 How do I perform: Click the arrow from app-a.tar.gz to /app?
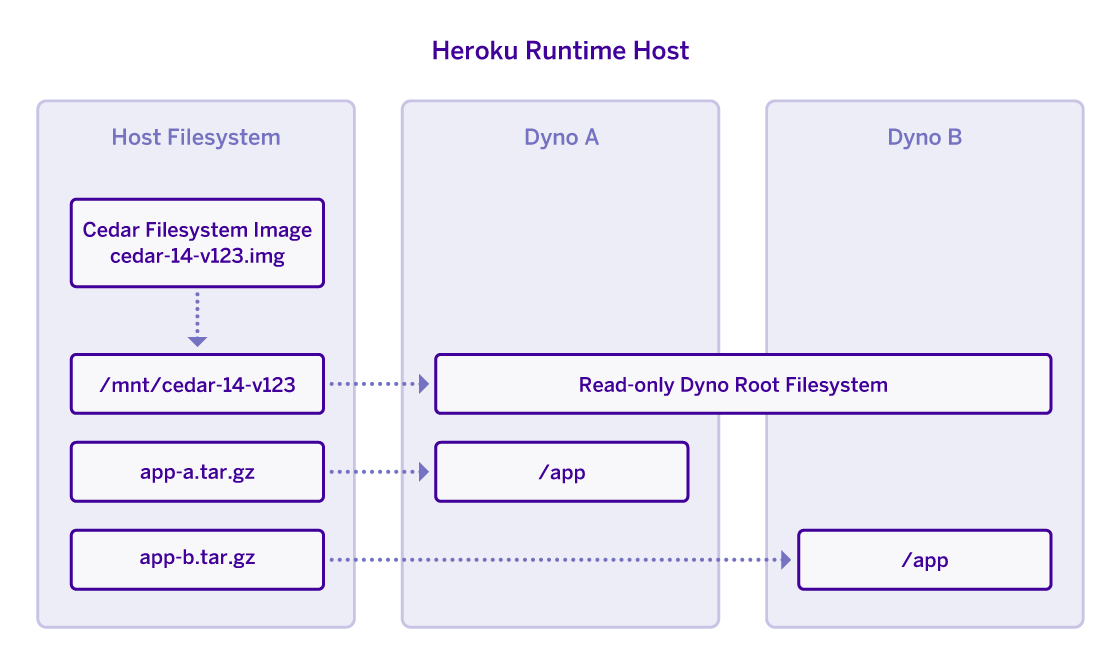(x=378, y=471)
